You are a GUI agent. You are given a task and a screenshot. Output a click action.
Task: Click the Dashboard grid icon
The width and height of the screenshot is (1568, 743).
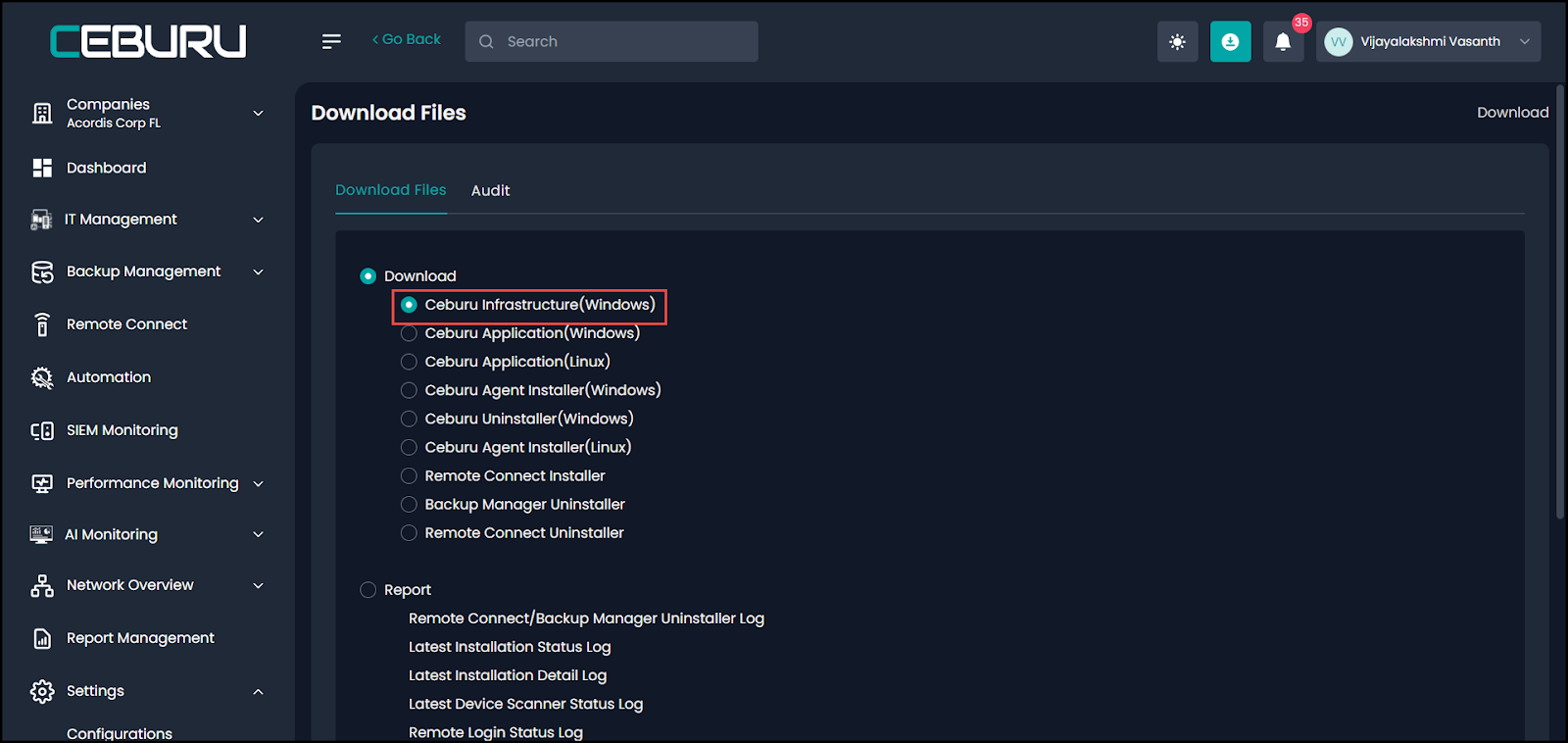pyautogui.click(x=42, y=168)
